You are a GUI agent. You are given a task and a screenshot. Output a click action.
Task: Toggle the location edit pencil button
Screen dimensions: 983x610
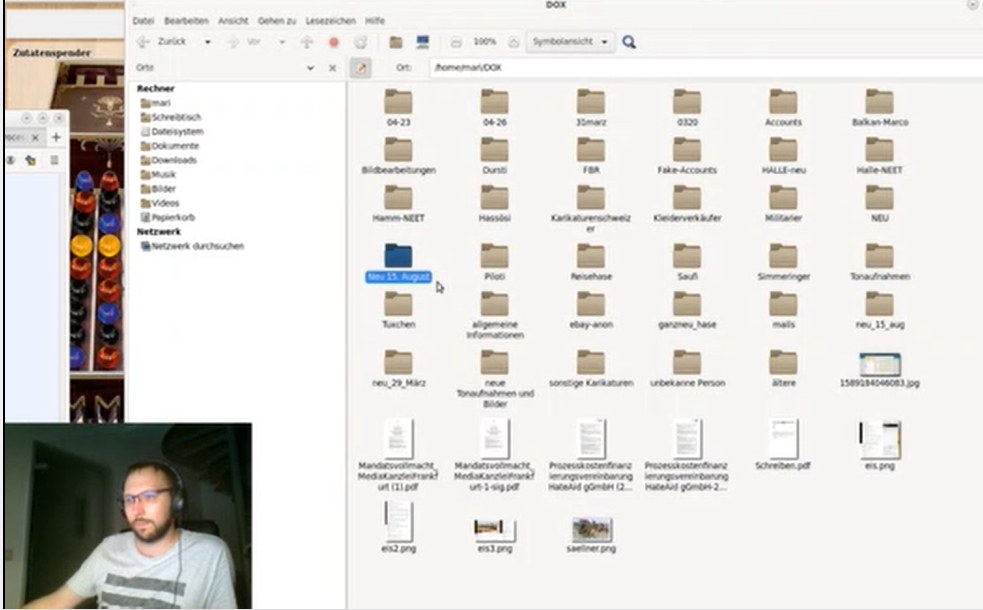[x=359, y=67]
